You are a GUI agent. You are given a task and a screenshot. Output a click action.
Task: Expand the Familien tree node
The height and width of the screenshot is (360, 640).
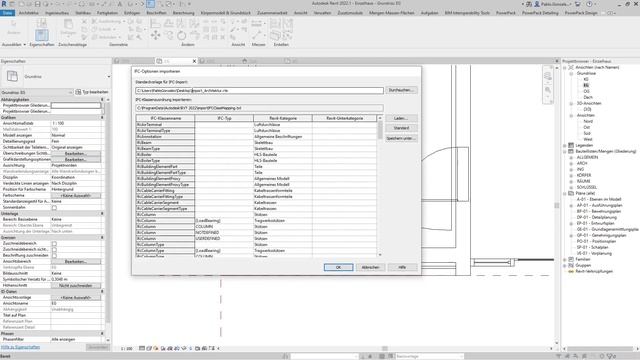565,259
